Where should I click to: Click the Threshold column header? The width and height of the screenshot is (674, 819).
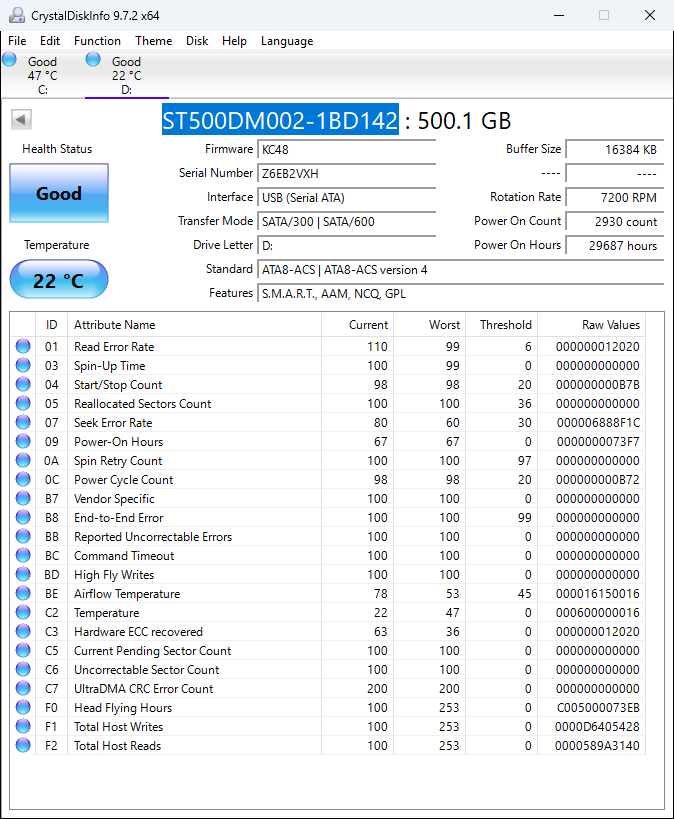pos(502,325)
